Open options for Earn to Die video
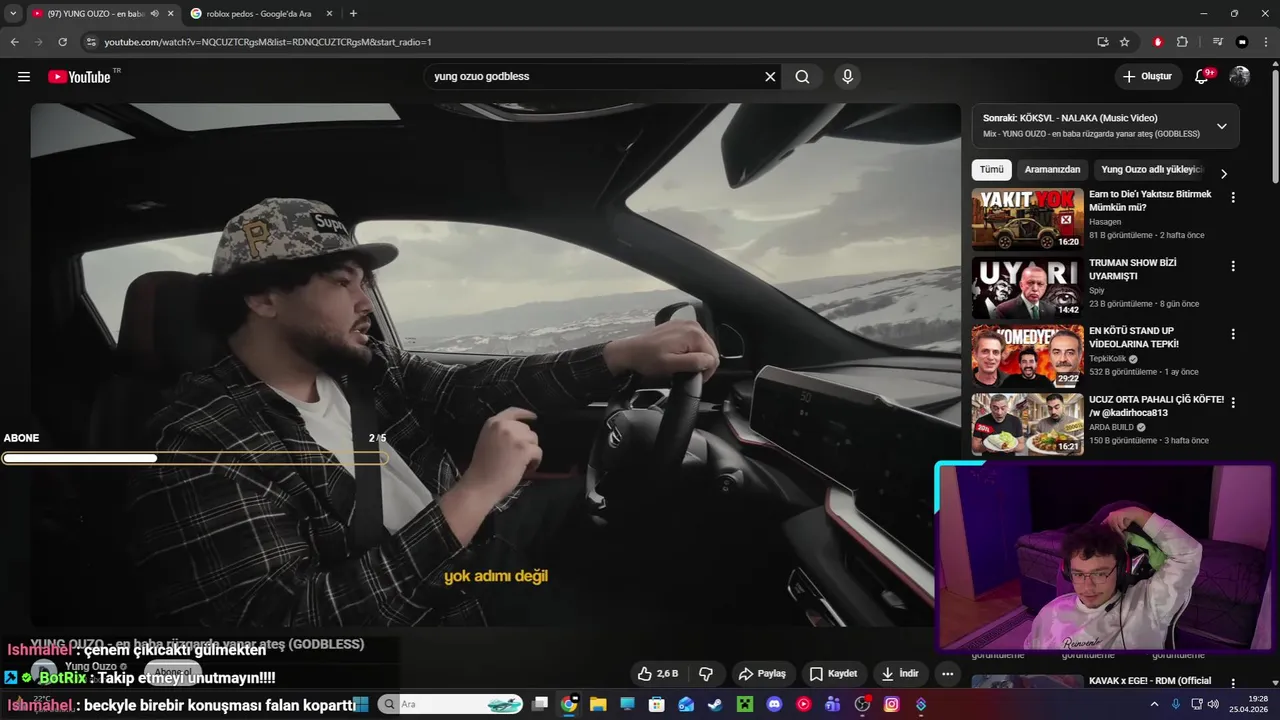This screenshot has width=1280, height=720. pyautogui.click(x=1233, y=198)
